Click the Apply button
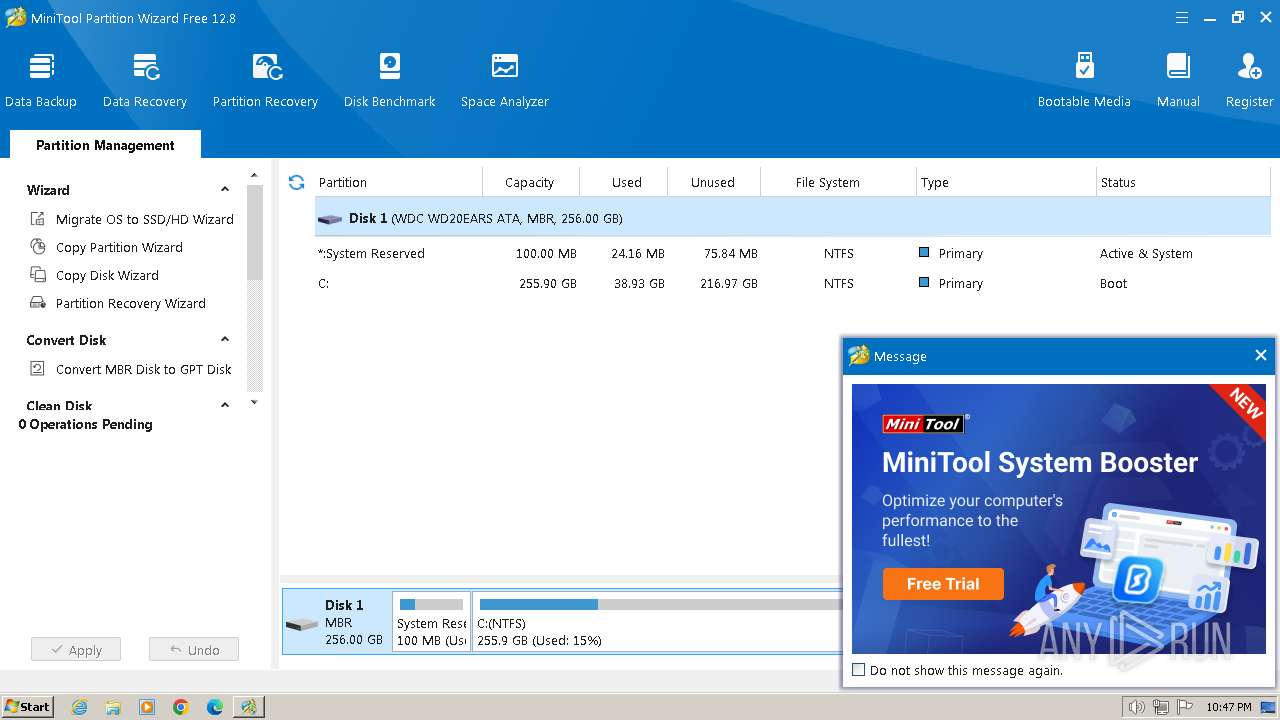The width and height of the screenshot is (1280, 720). click(x=76, y=650)
